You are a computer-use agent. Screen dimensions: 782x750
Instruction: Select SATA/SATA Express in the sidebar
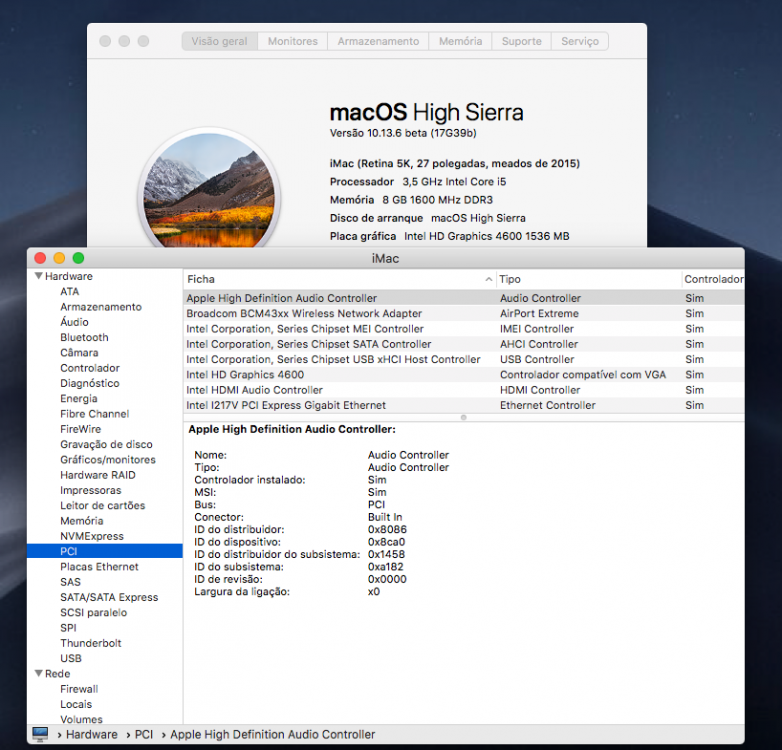pos(109,597)
